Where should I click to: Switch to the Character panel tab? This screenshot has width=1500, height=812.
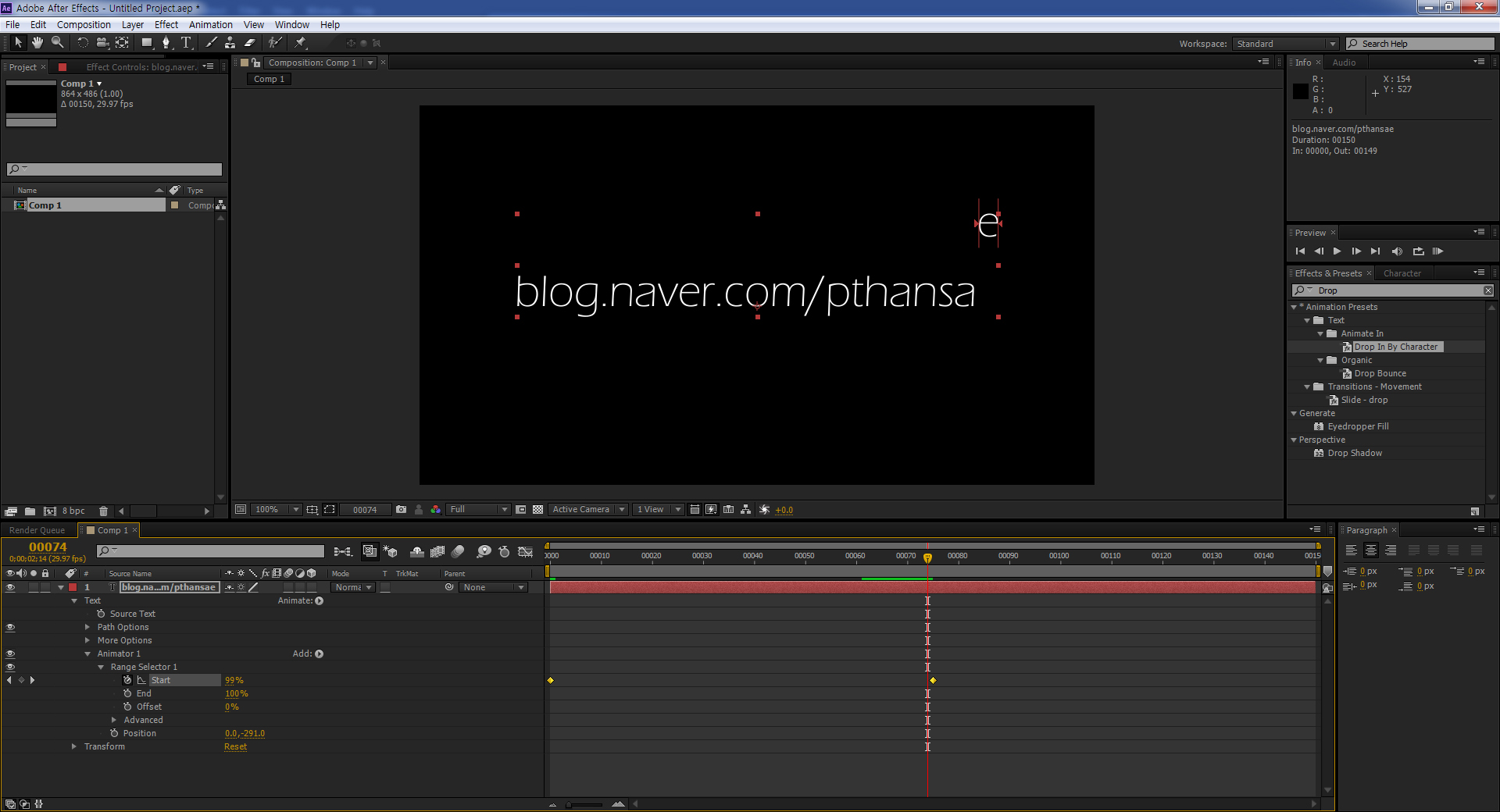tap(1402, 273)
